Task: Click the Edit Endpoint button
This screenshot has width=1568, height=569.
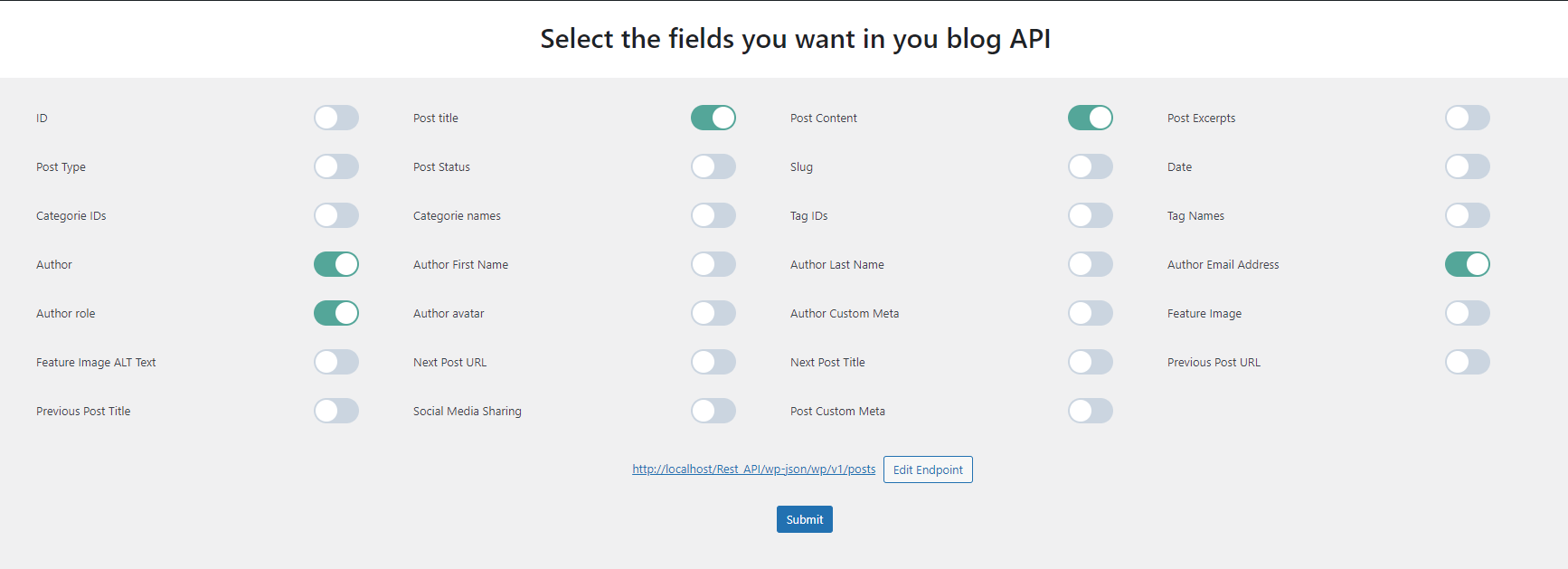Action: pyautogui.click(x=928, y=469)
